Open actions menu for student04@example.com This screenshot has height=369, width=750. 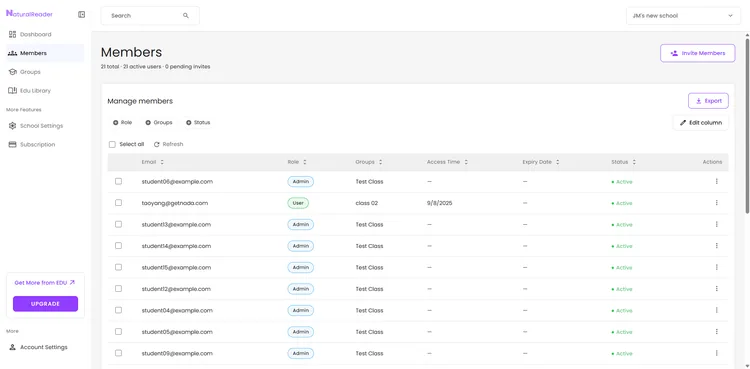tap(717, 311)
